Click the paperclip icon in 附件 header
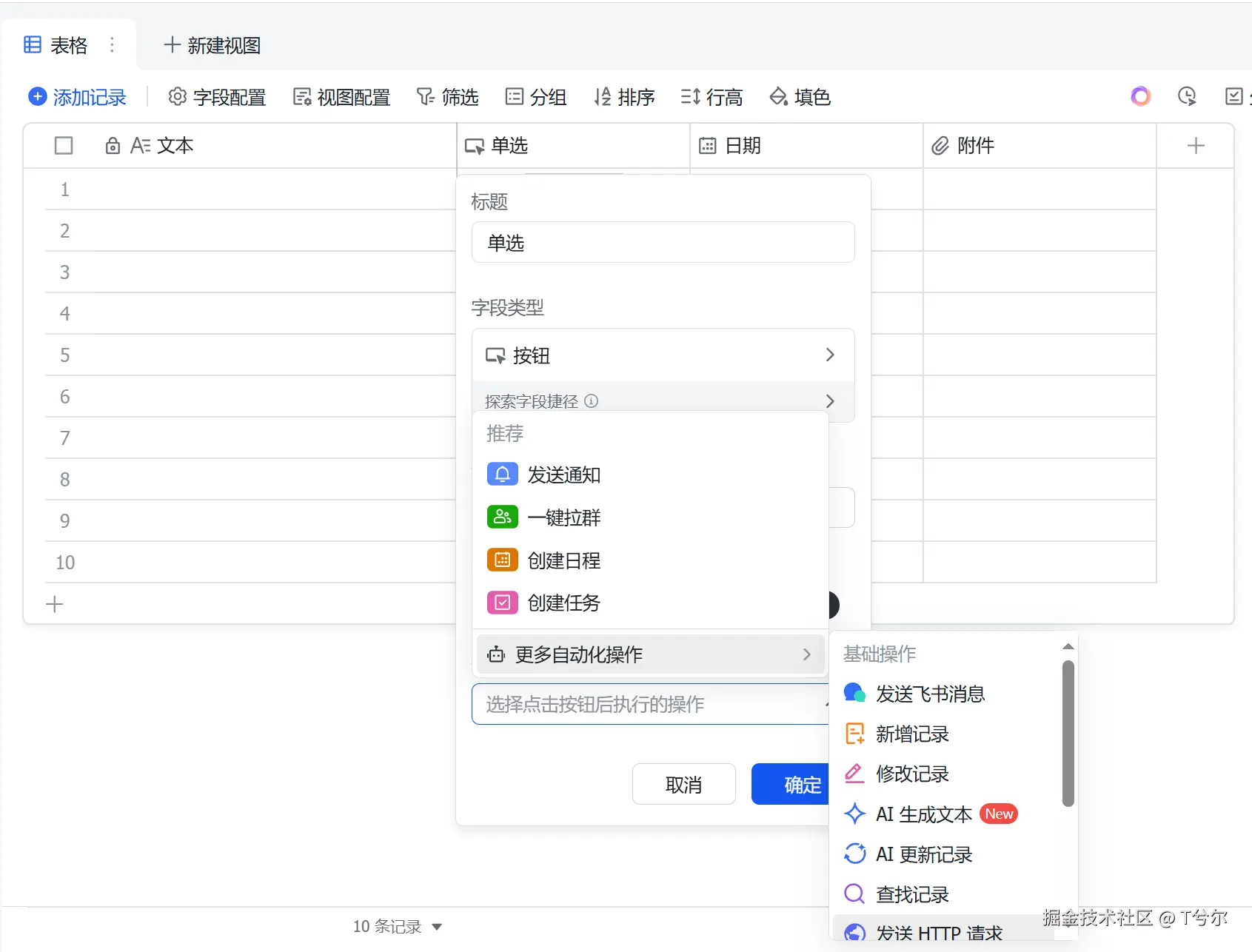Viewport: 1252px width, 952px height. point(940,146)
